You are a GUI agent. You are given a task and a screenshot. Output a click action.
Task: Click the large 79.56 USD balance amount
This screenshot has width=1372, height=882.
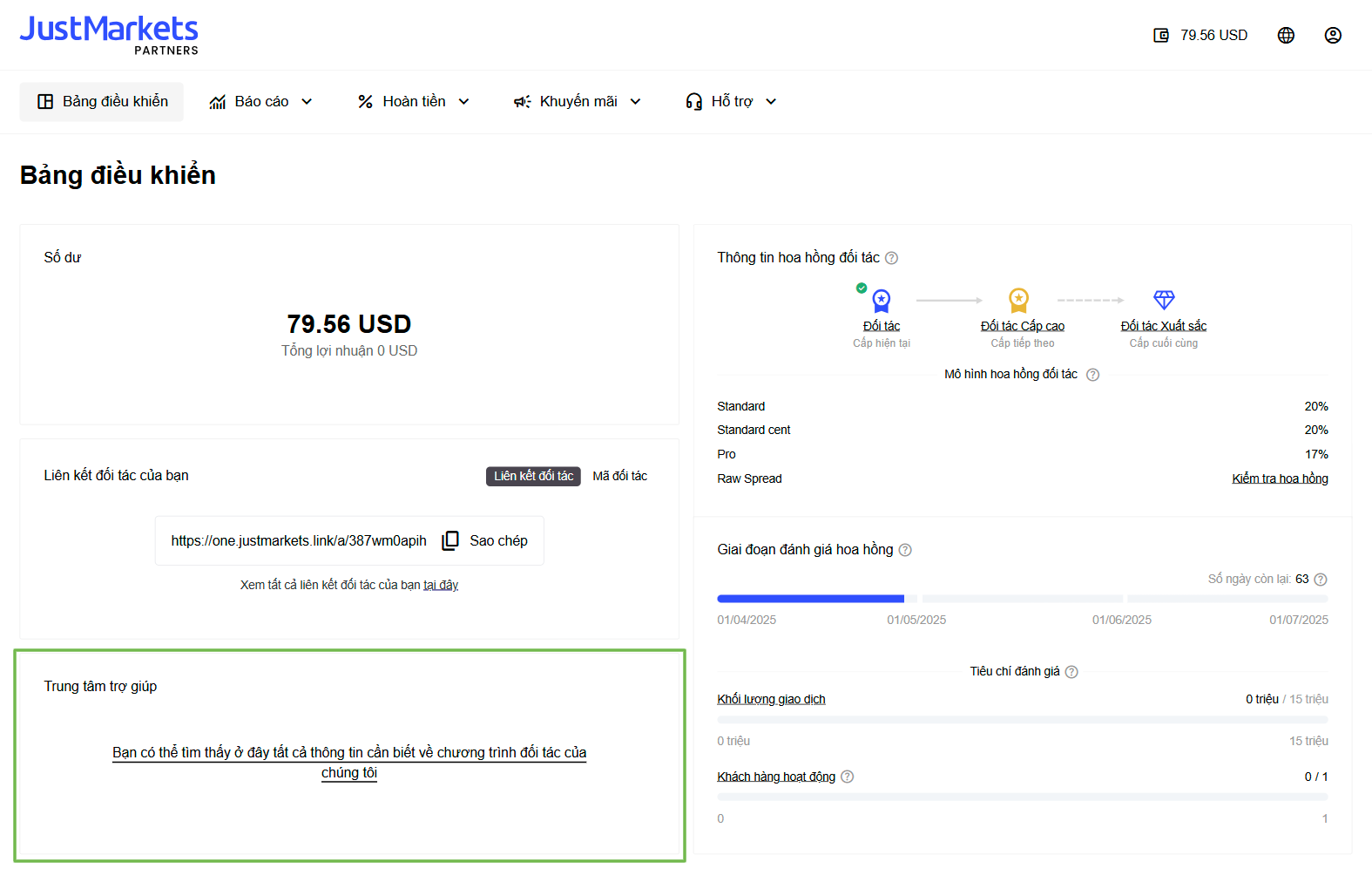click(x=349, y=324)
